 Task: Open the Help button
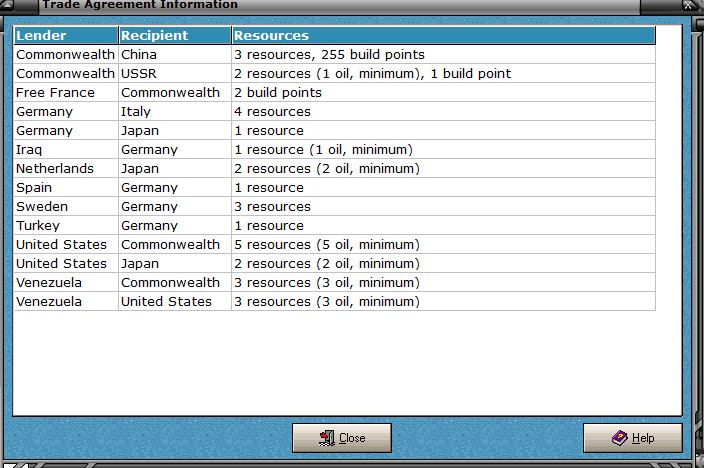tap(633, 437)
